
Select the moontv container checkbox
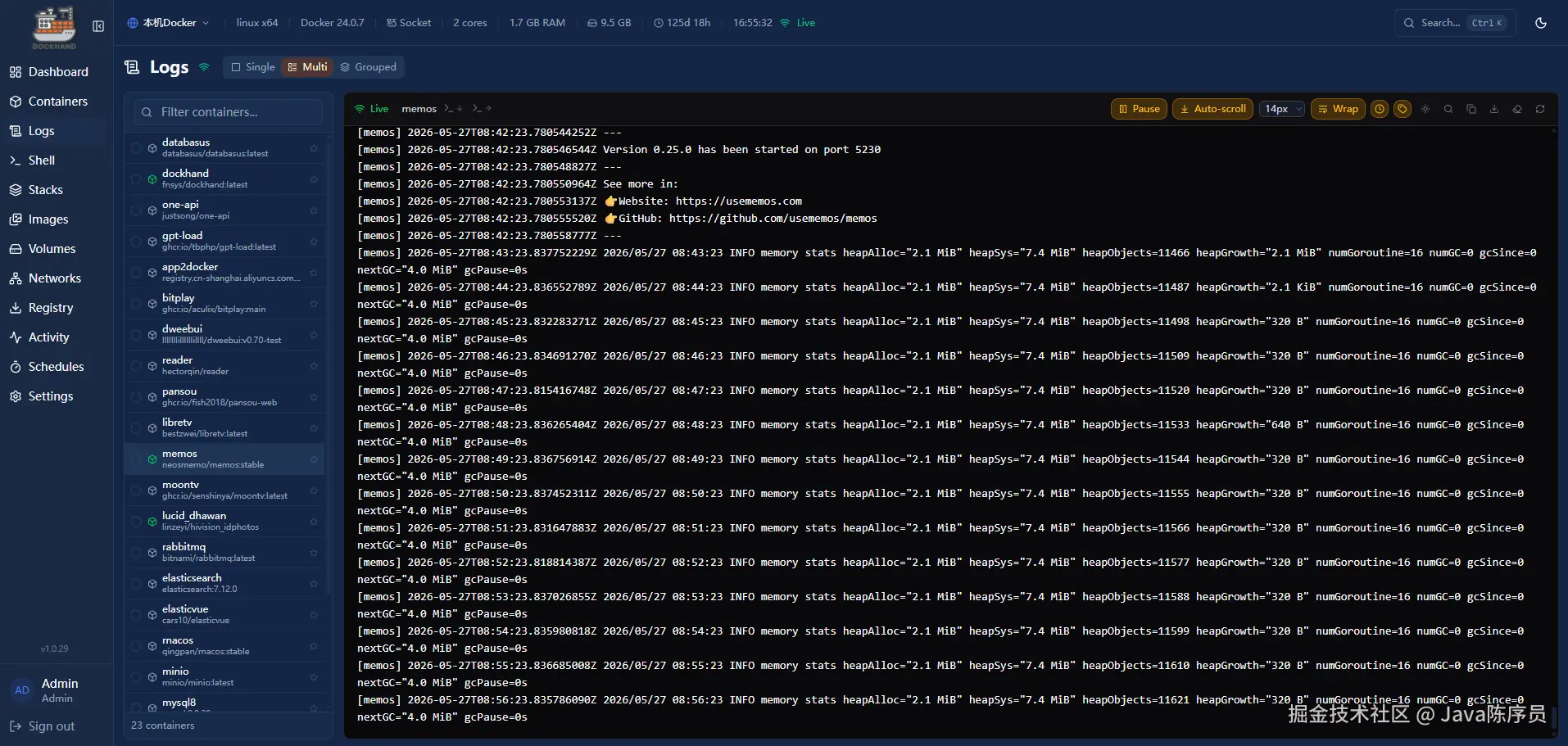[136, 491]
